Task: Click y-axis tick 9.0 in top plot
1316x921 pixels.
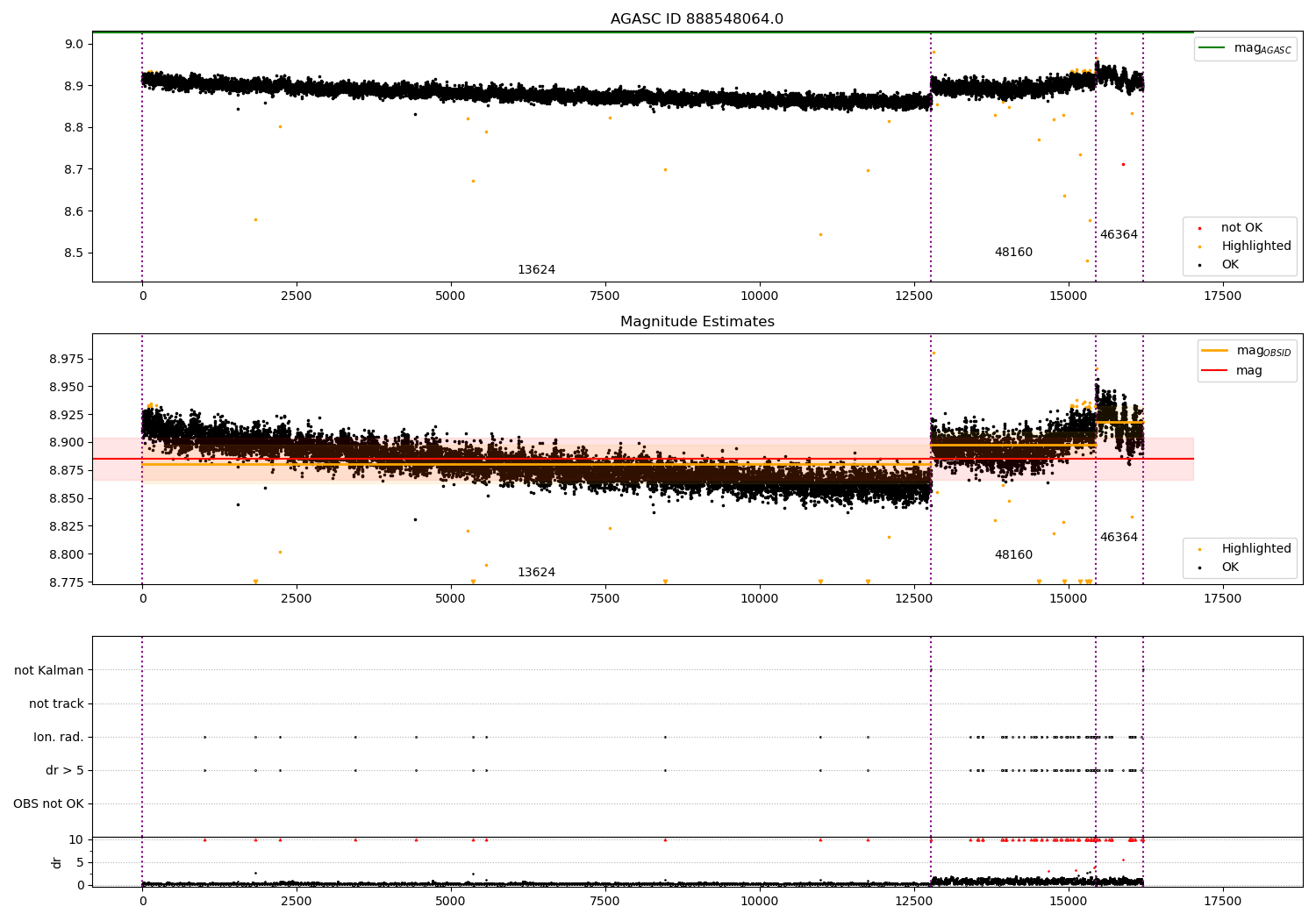Action: 75,44
